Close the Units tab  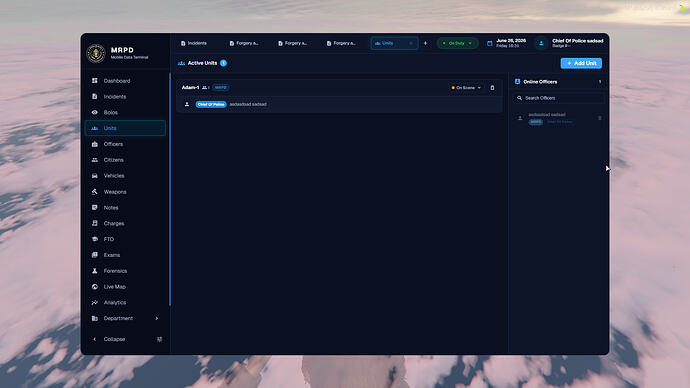(x=411, y=43)
